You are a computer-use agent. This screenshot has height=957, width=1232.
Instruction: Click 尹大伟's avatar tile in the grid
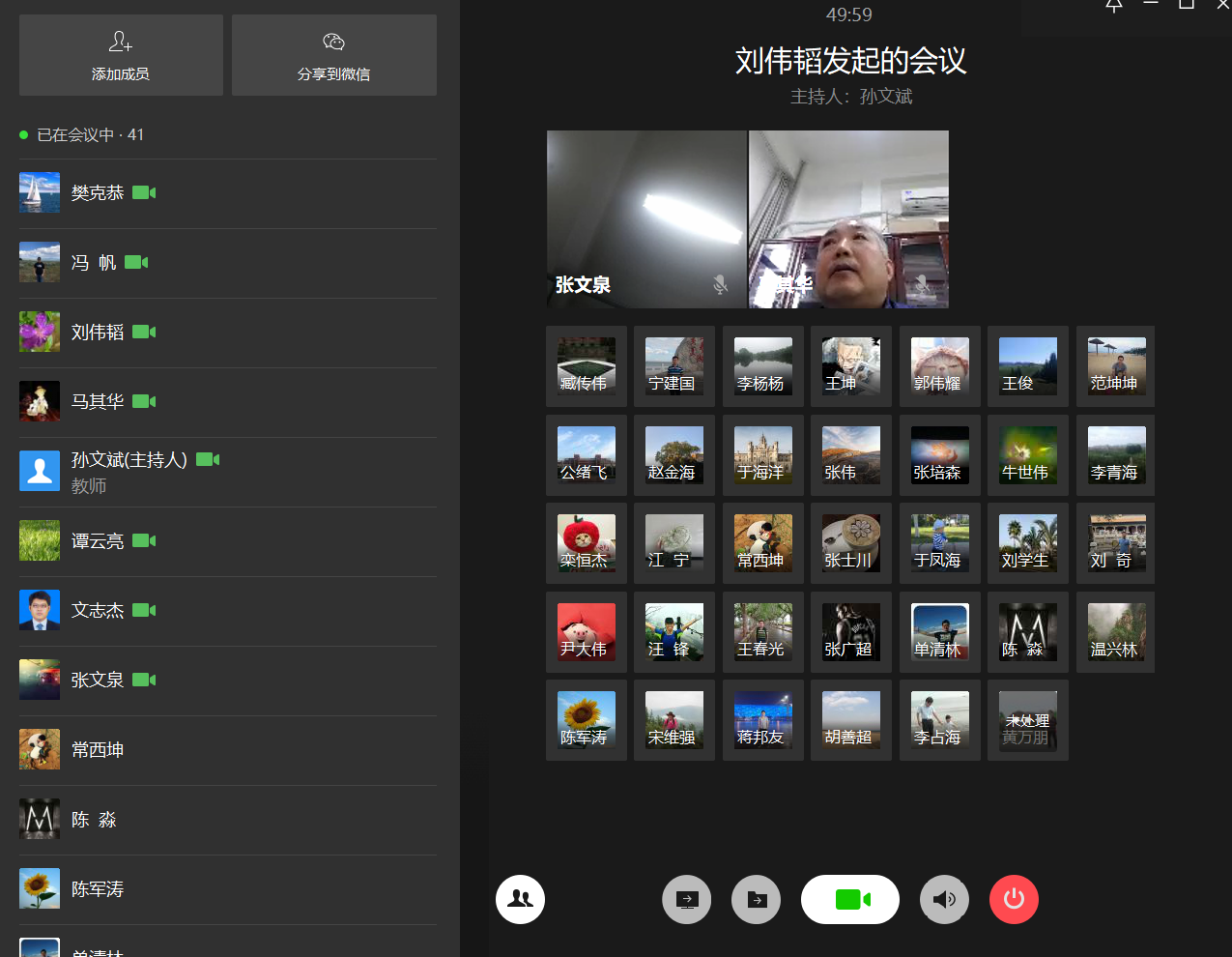point(586,632)
